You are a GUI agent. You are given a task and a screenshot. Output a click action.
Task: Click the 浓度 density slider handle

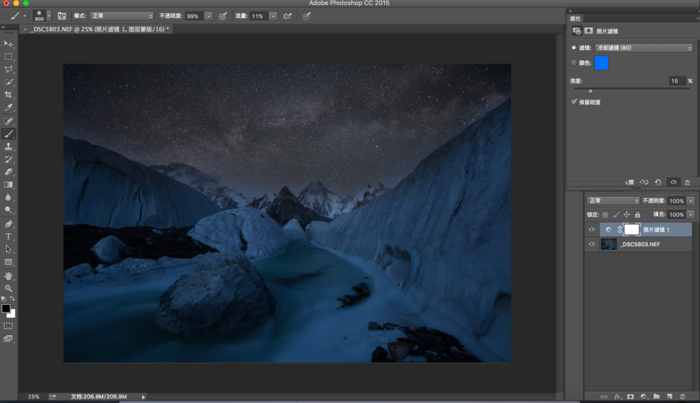tap(590, 90)
